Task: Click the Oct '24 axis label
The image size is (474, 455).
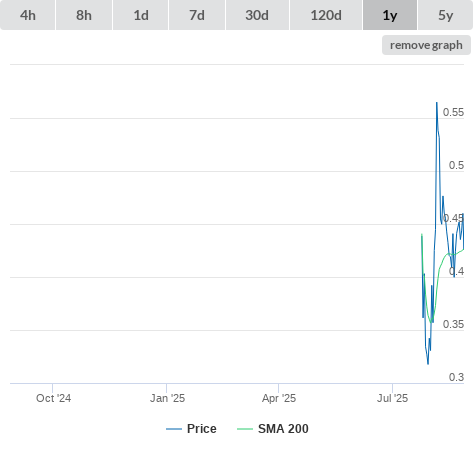Action: (x=53, y=398)
